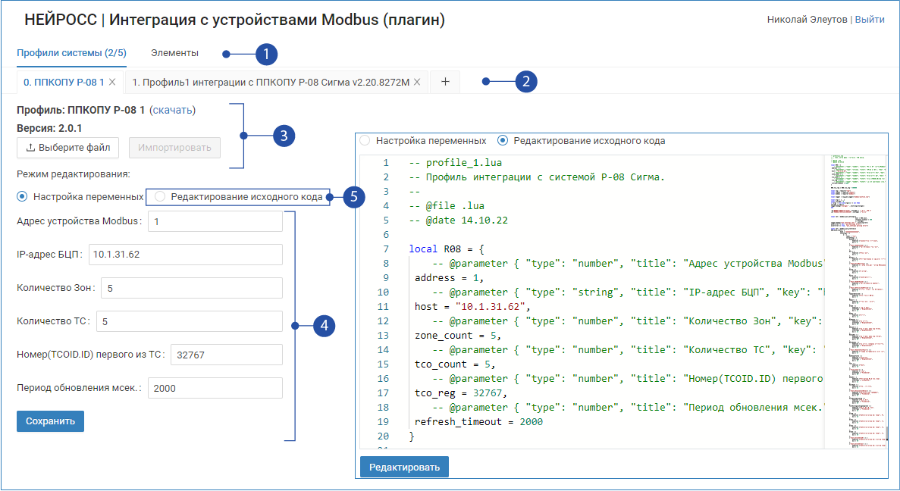Click the Сохранить button

pos(50,421)
